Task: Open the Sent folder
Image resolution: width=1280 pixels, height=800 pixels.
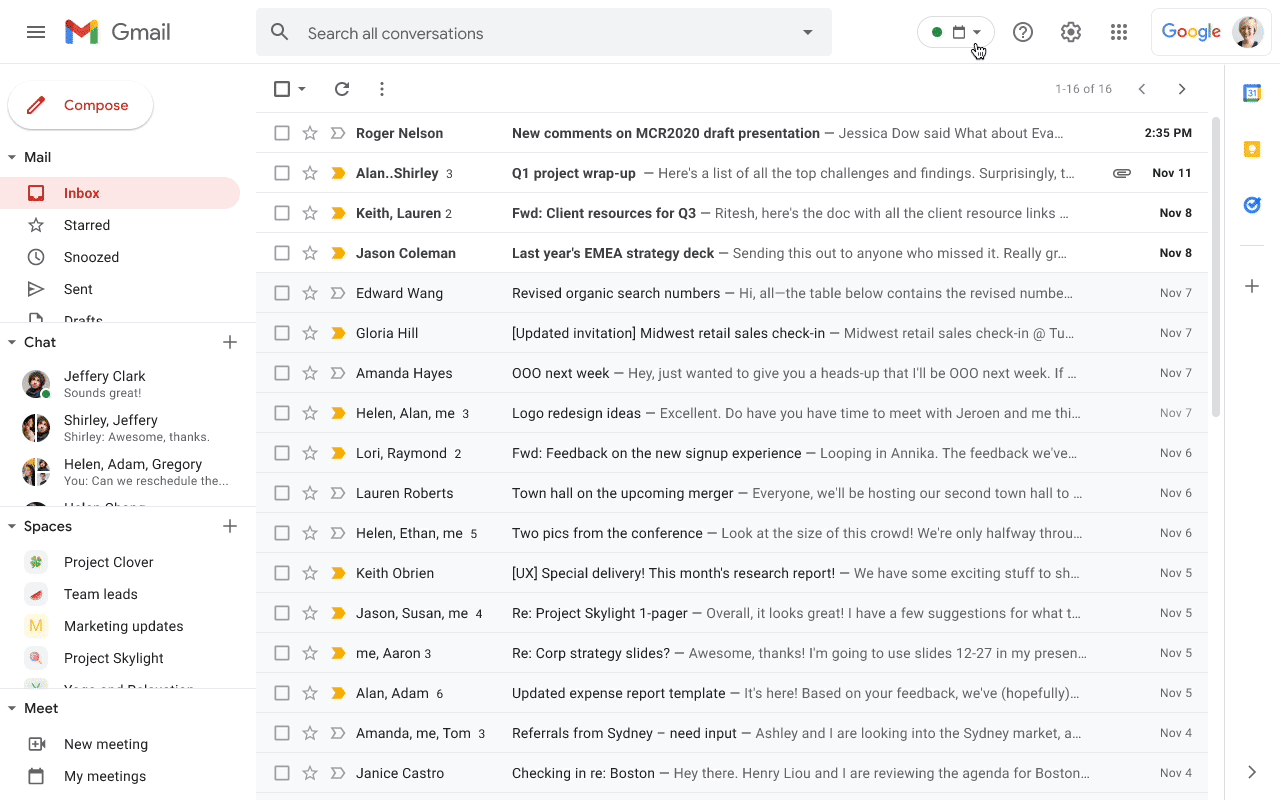Action: [120, 289]
